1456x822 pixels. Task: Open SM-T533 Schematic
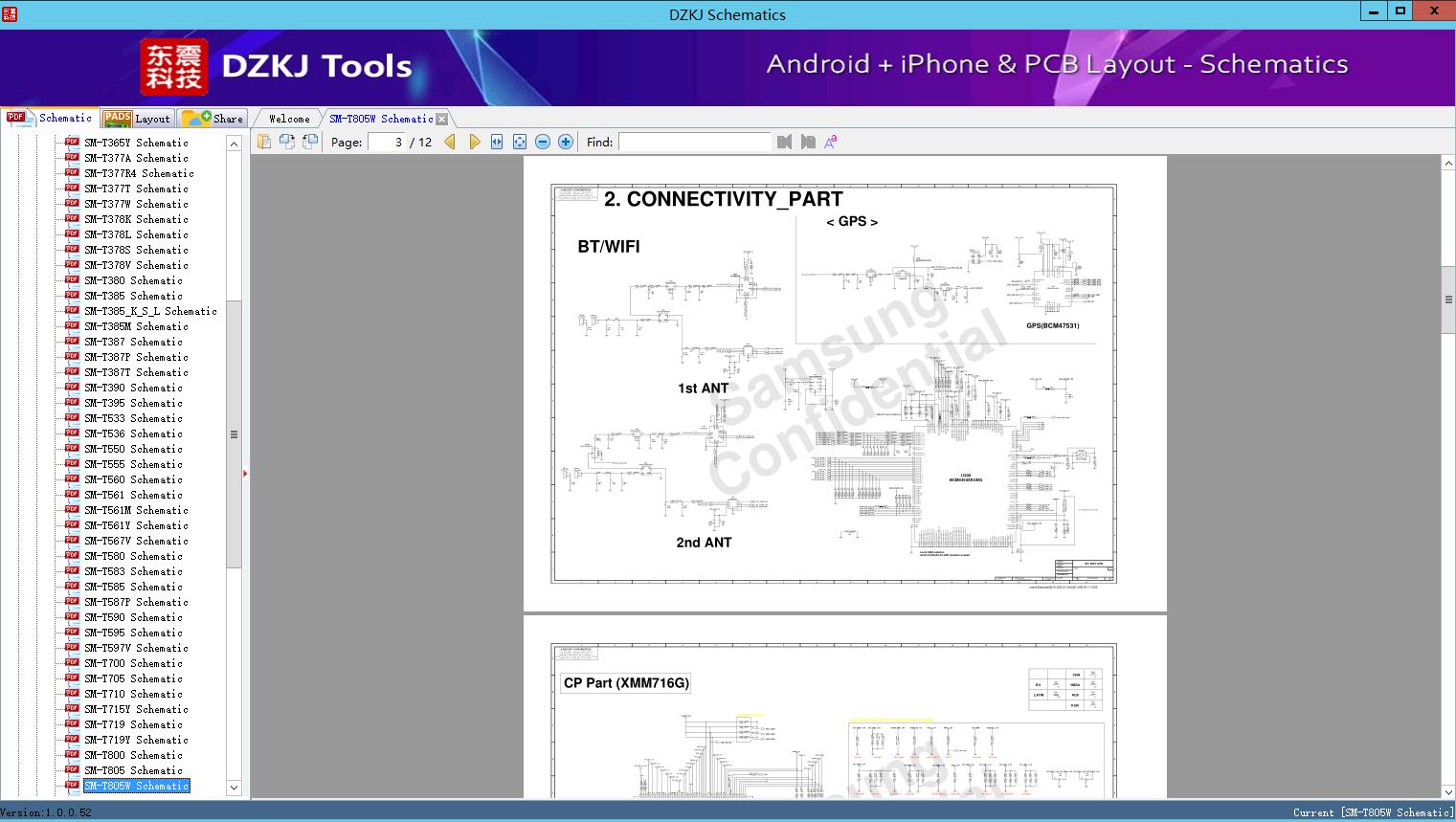(x=133, y=418)
